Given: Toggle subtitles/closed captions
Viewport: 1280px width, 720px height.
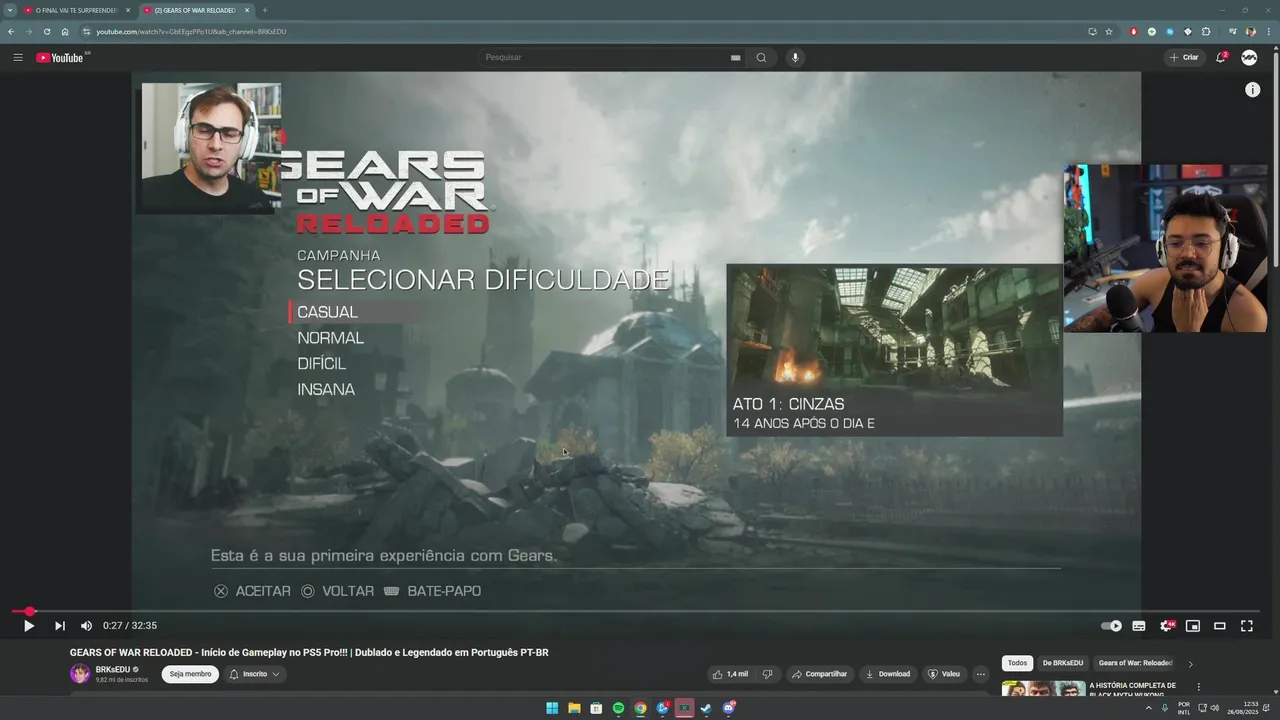Looking at the screenshot, I should pos(1138,626).
